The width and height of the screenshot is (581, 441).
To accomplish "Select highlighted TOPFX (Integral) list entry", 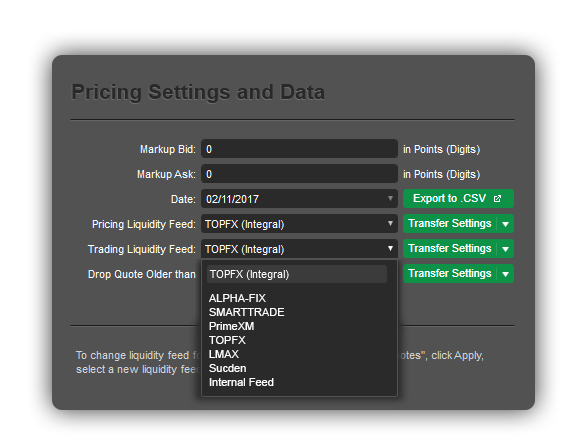I will [x=297, y=274].
